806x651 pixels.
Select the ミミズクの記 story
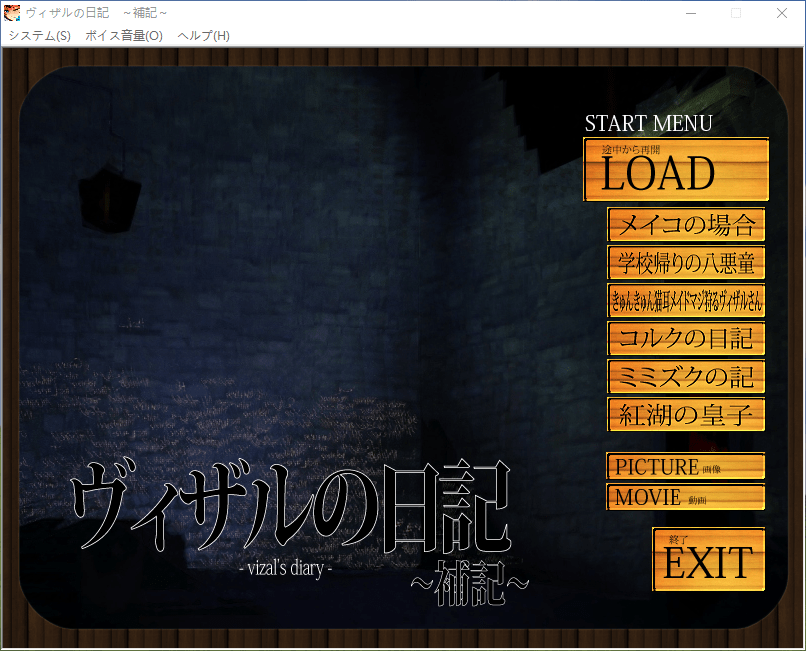tap(686, 377)
